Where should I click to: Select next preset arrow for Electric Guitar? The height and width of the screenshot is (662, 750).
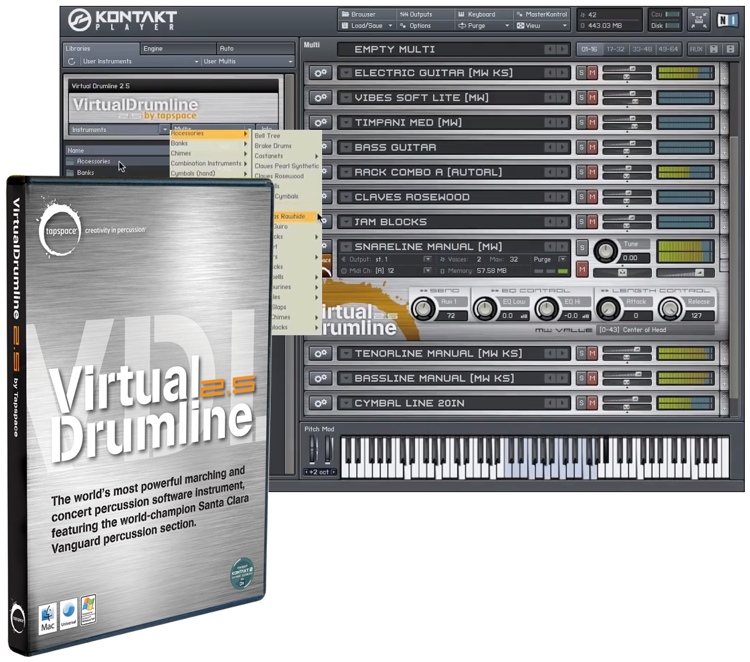click(x=562, y=73)
